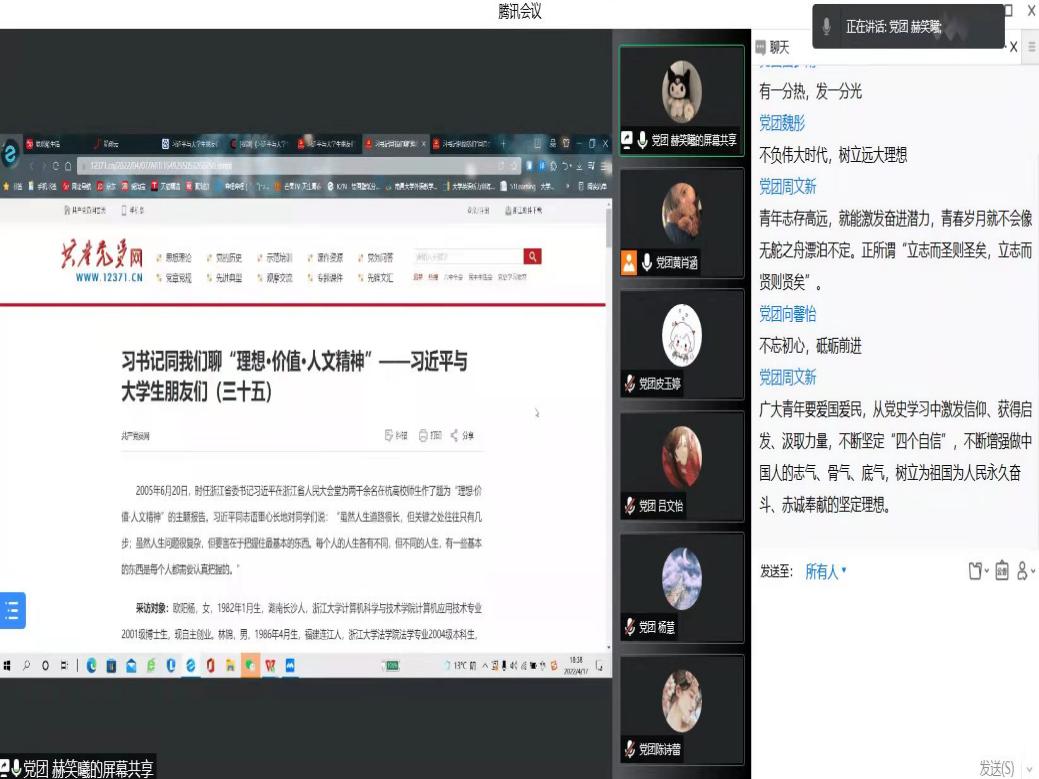Click the favorites star in bookmarks bar
Screen dimensions: 1039x779
(x=7, y=187)
